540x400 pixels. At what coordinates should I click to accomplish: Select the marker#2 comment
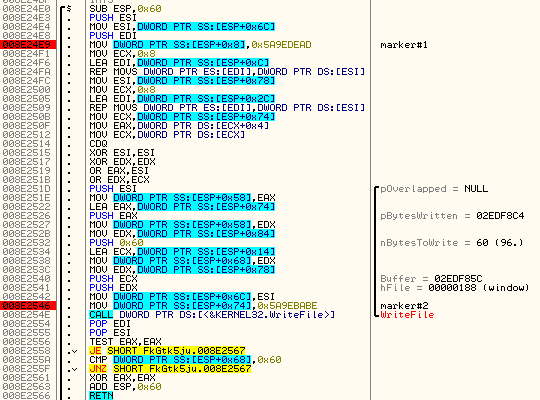tap(404, 306)
